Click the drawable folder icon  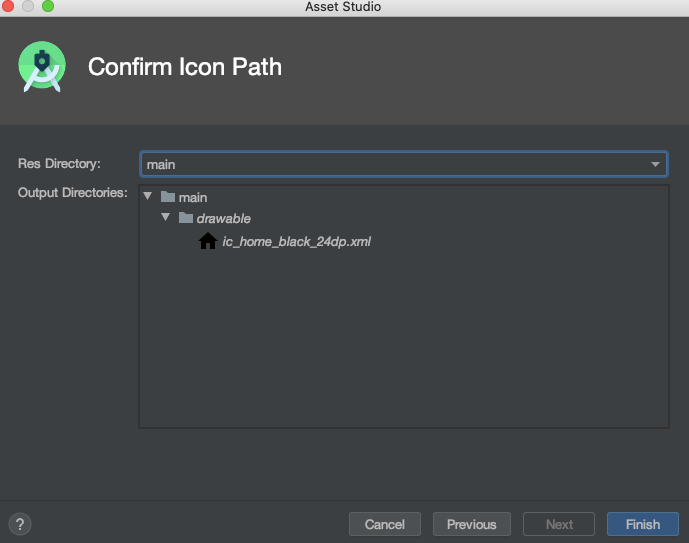[186, 217]
